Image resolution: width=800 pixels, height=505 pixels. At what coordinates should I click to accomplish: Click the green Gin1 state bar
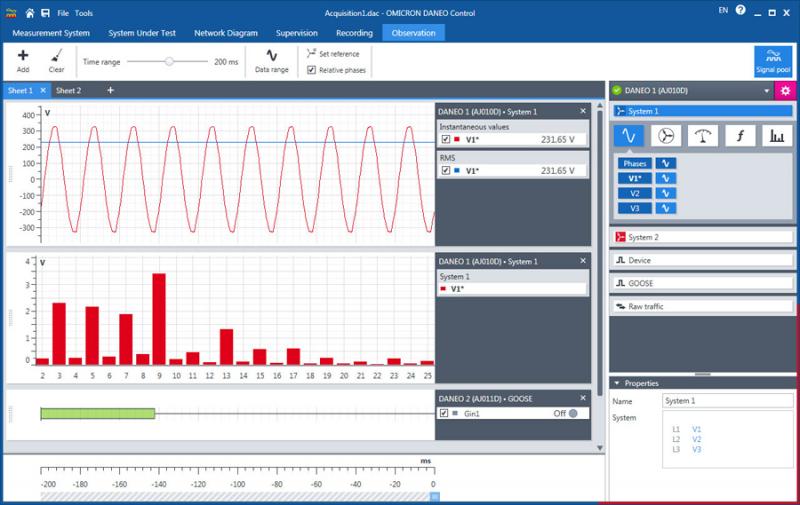(98, 413)
